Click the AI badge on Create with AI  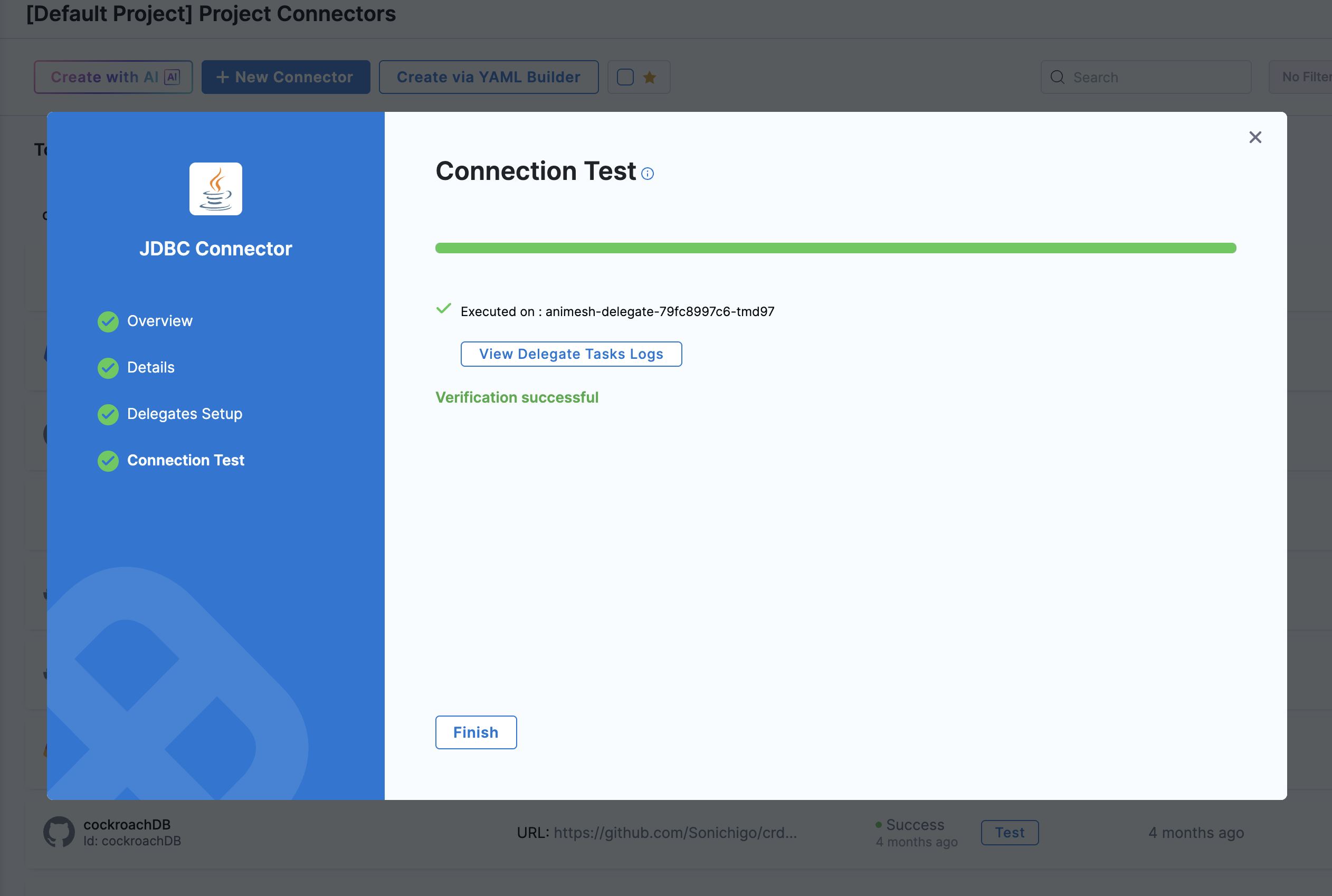[x=172, y=76]
